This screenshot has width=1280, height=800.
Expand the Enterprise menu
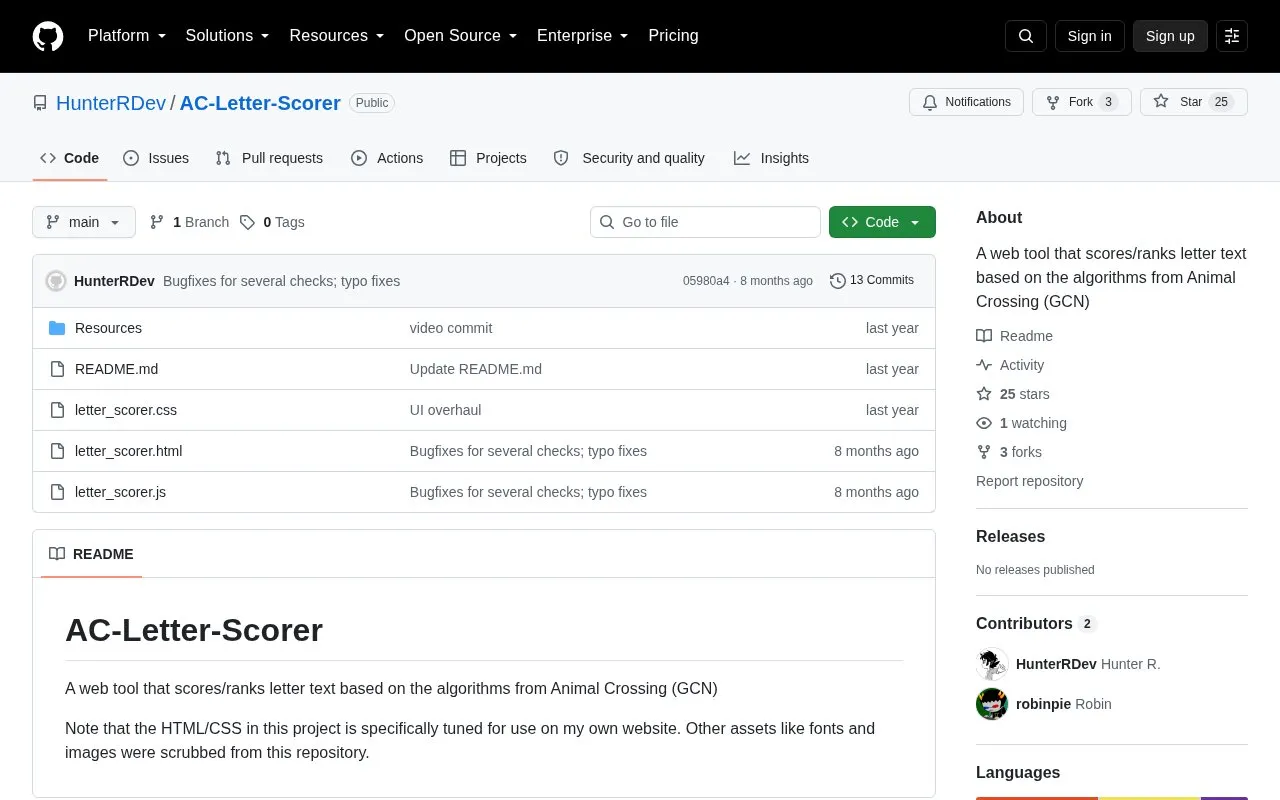pos(583,36)
